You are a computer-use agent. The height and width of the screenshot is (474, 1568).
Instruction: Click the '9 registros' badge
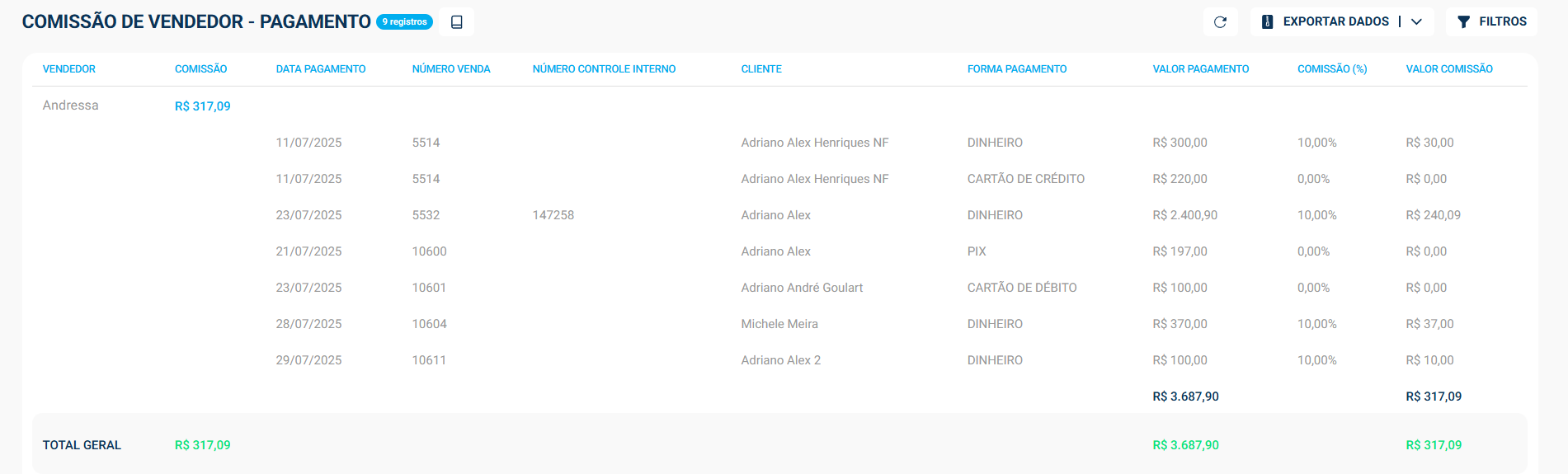pos(404,22)
